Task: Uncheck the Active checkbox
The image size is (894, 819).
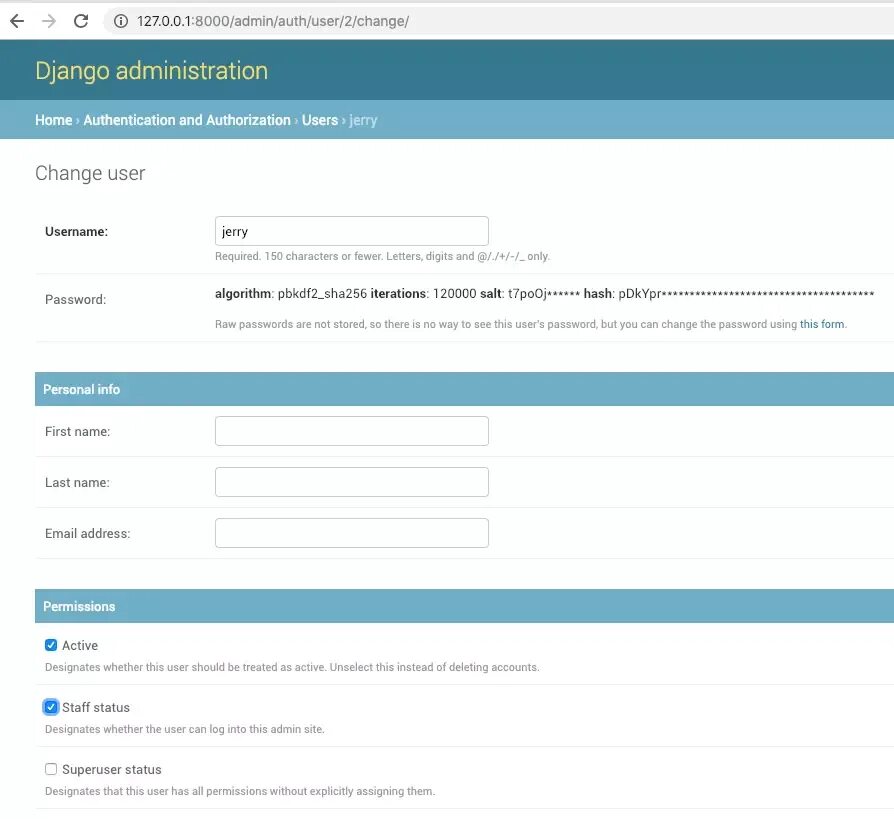Action: point(51,645)
